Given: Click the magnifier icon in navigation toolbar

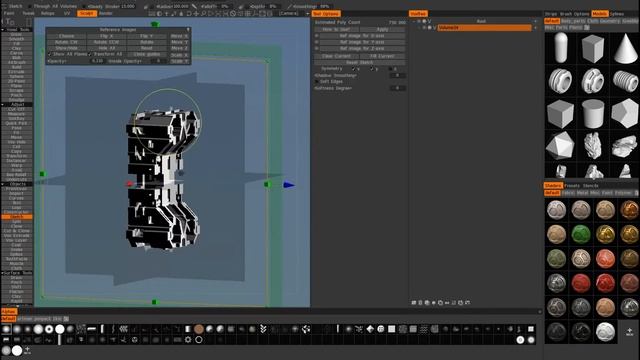Looking at the screenshot, I should point(204,13).
